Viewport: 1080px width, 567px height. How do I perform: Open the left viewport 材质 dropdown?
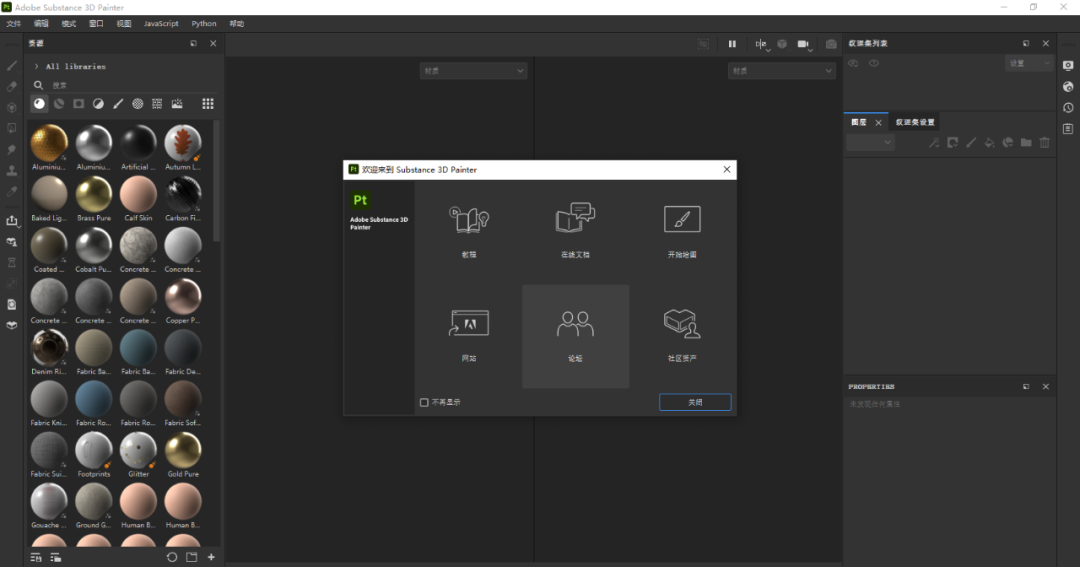coord(472,71)
